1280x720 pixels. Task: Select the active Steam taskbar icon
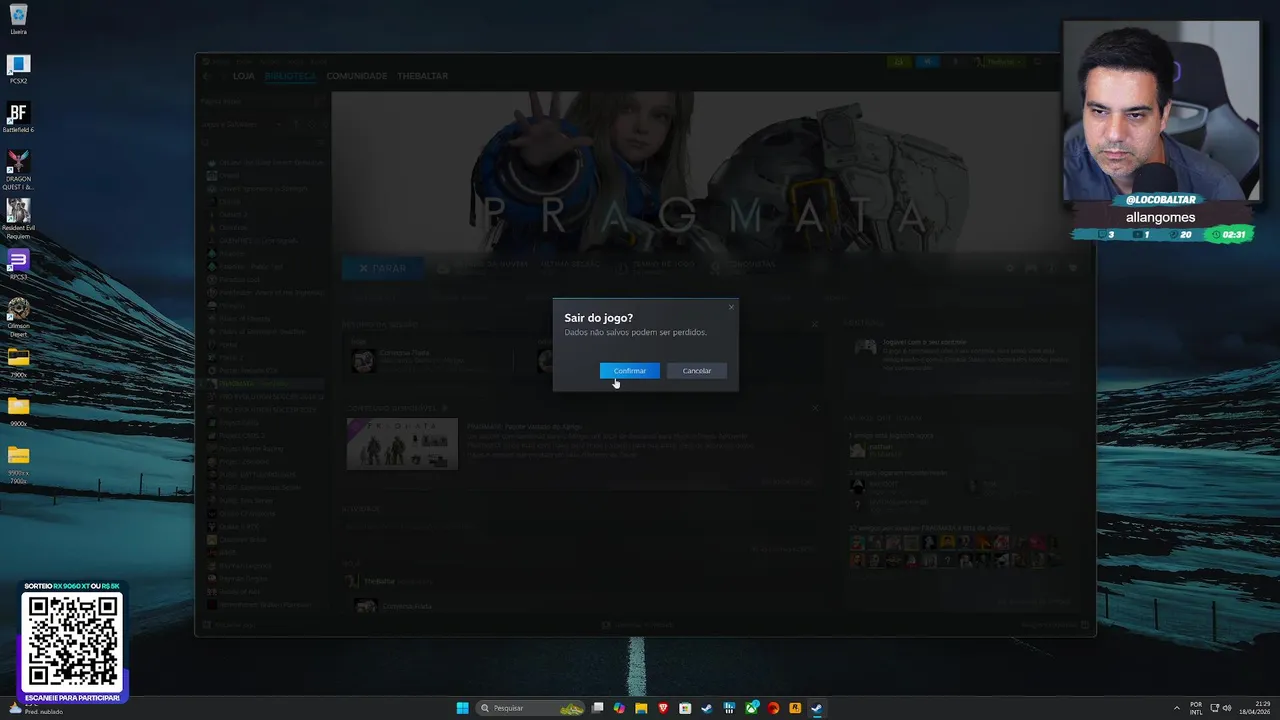coord(817,708)
